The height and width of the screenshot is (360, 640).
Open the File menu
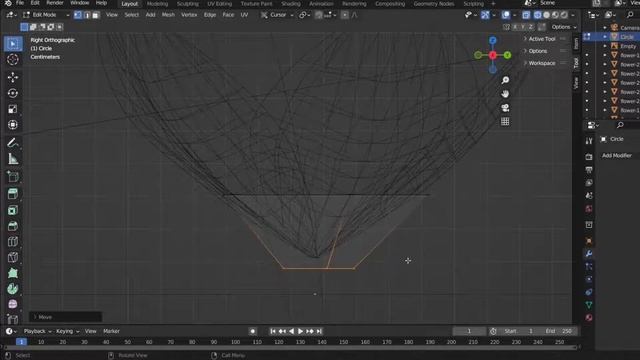tap(20, 3)
